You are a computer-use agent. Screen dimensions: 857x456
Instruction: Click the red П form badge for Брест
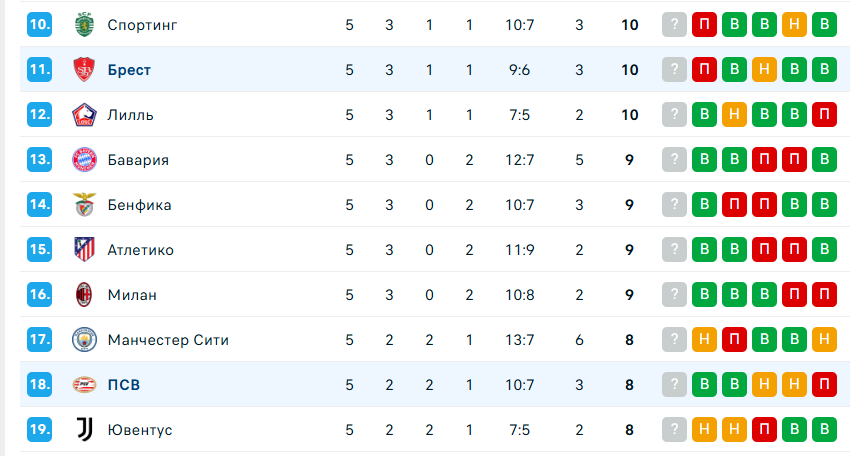(x=705, y=70)
